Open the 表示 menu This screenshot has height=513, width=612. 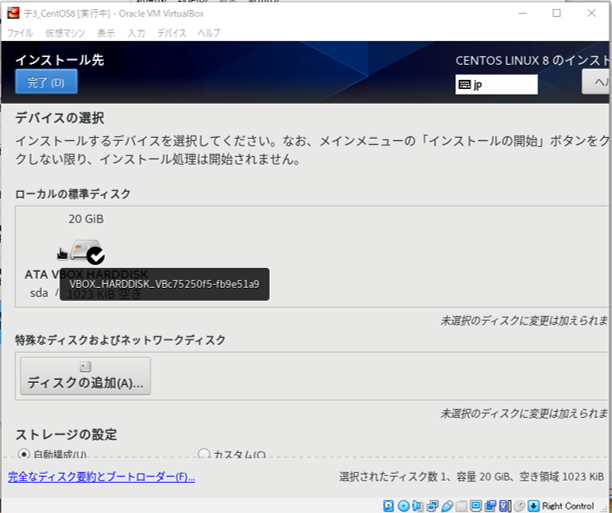pos(106,33)
